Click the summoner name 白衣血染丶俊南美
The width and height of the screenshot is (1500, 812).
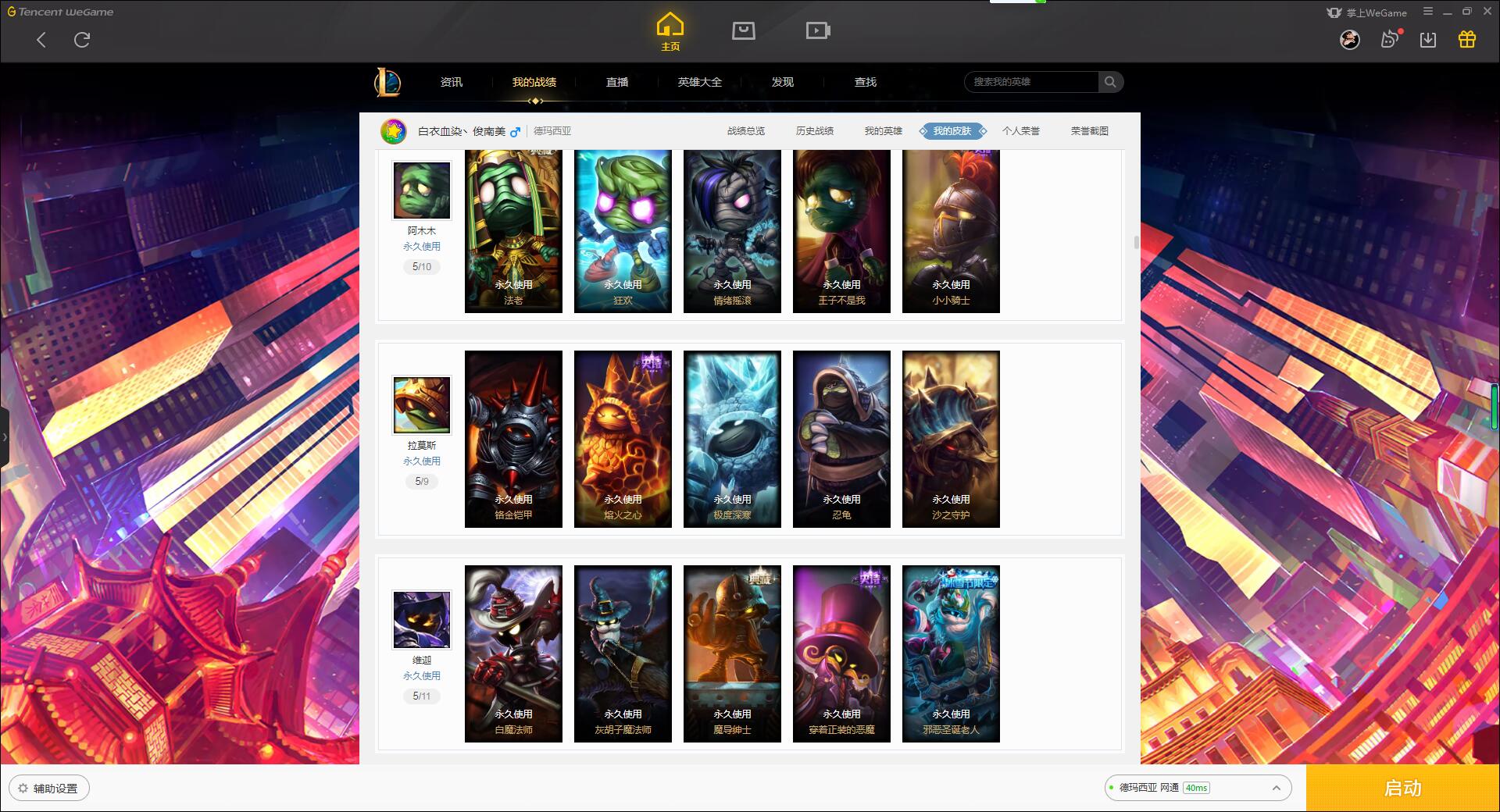[462, 131]
